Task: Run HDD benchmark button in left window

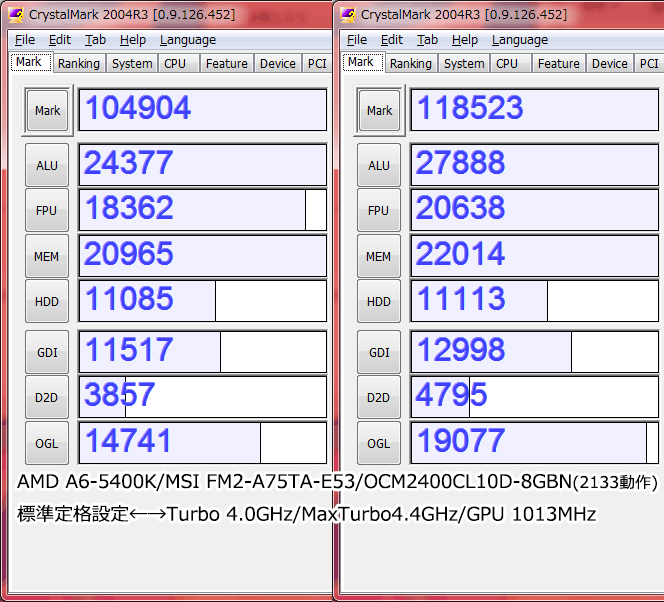Action: [x=47, y=301]
